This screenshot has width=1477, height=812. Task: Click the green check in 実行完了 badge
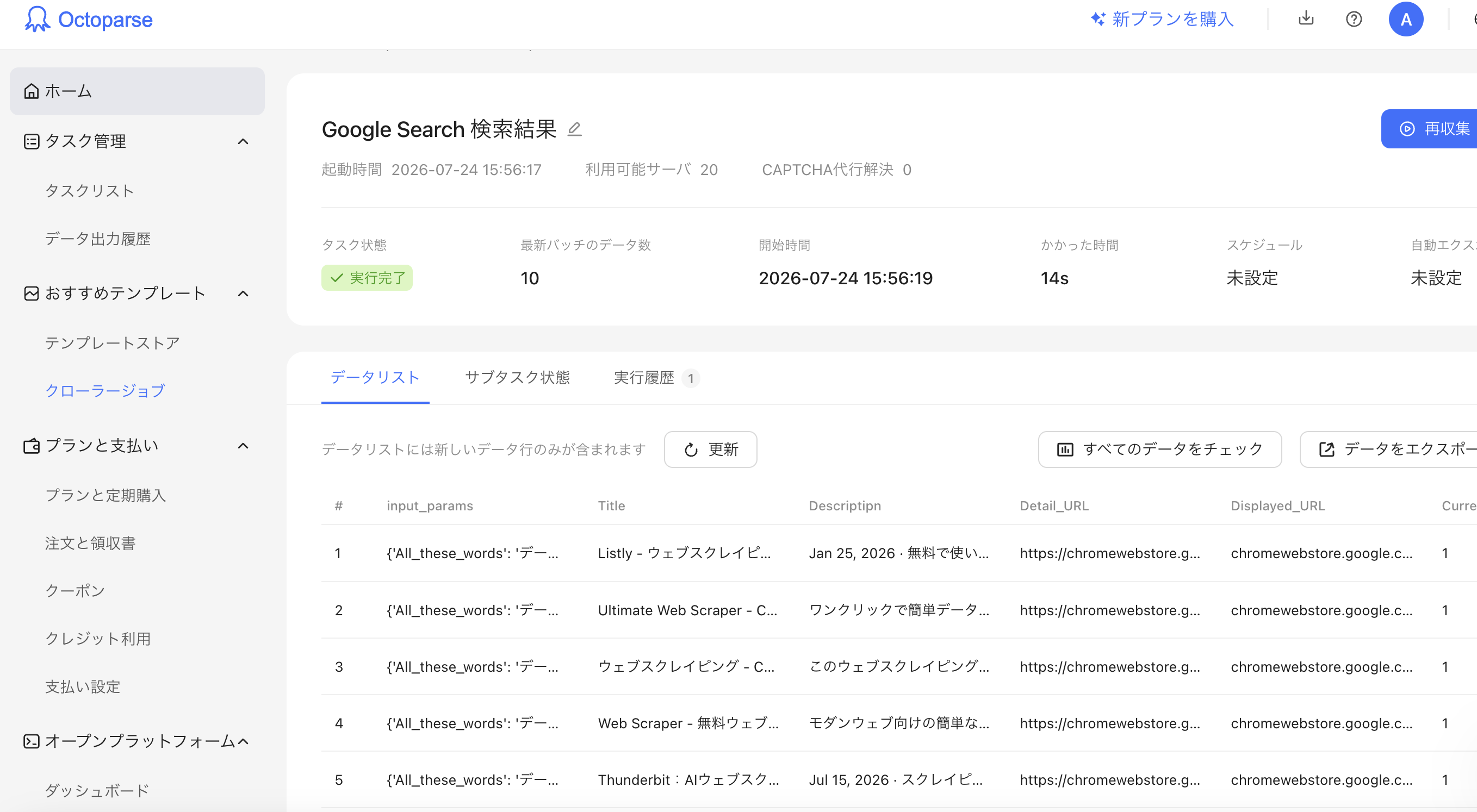pyautogui.click(x=337, y=278)
